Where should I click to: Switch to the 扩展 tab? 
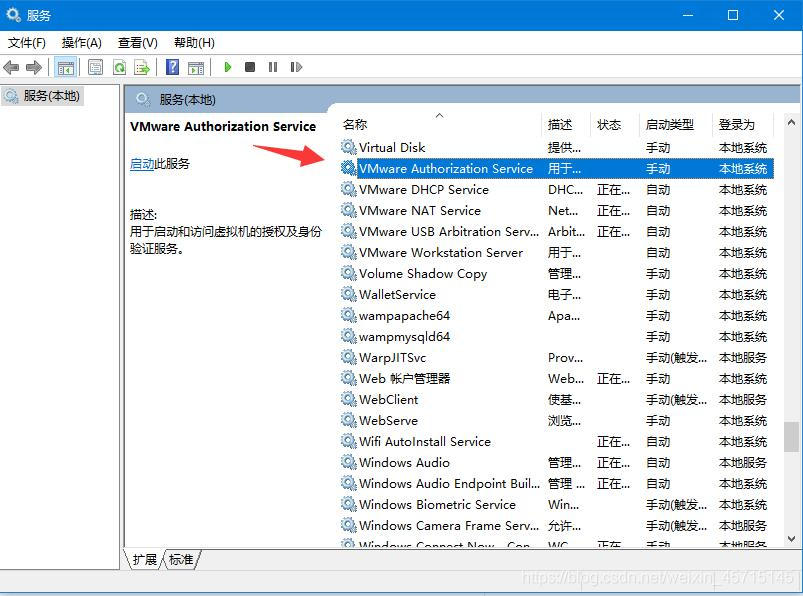pos(144,559)
